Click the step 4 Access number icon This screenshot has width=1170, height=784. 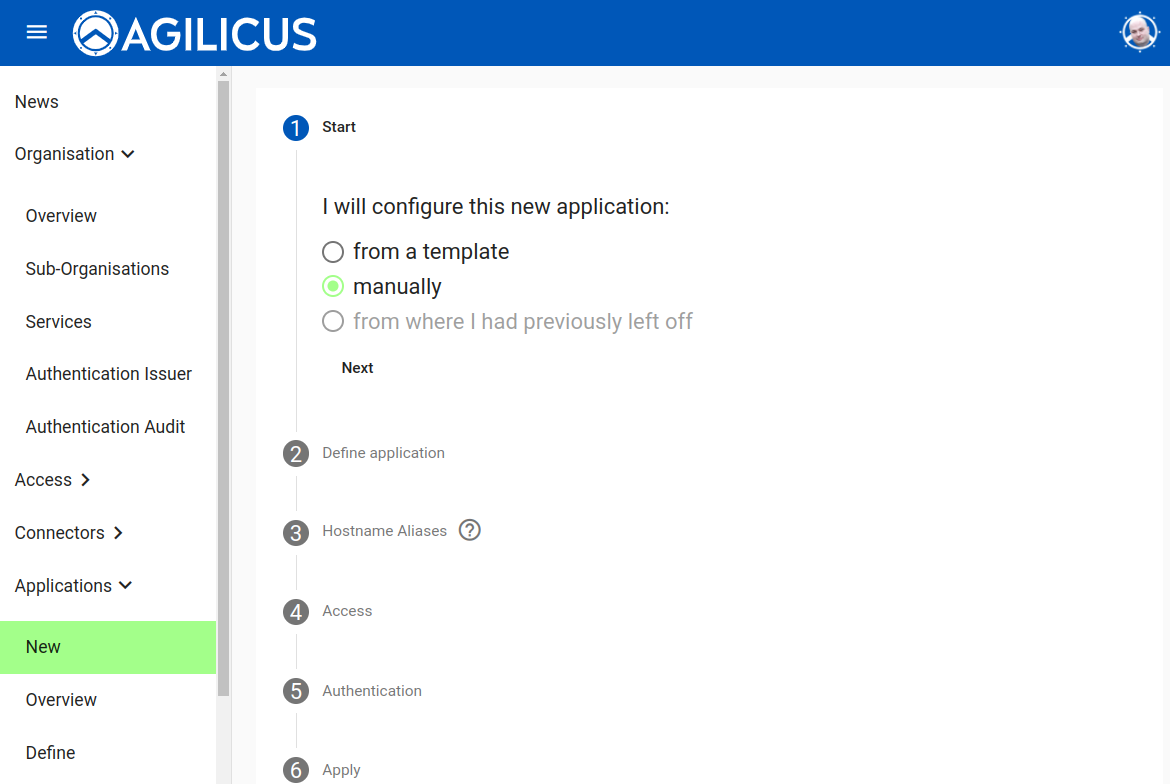coord(296,612)
